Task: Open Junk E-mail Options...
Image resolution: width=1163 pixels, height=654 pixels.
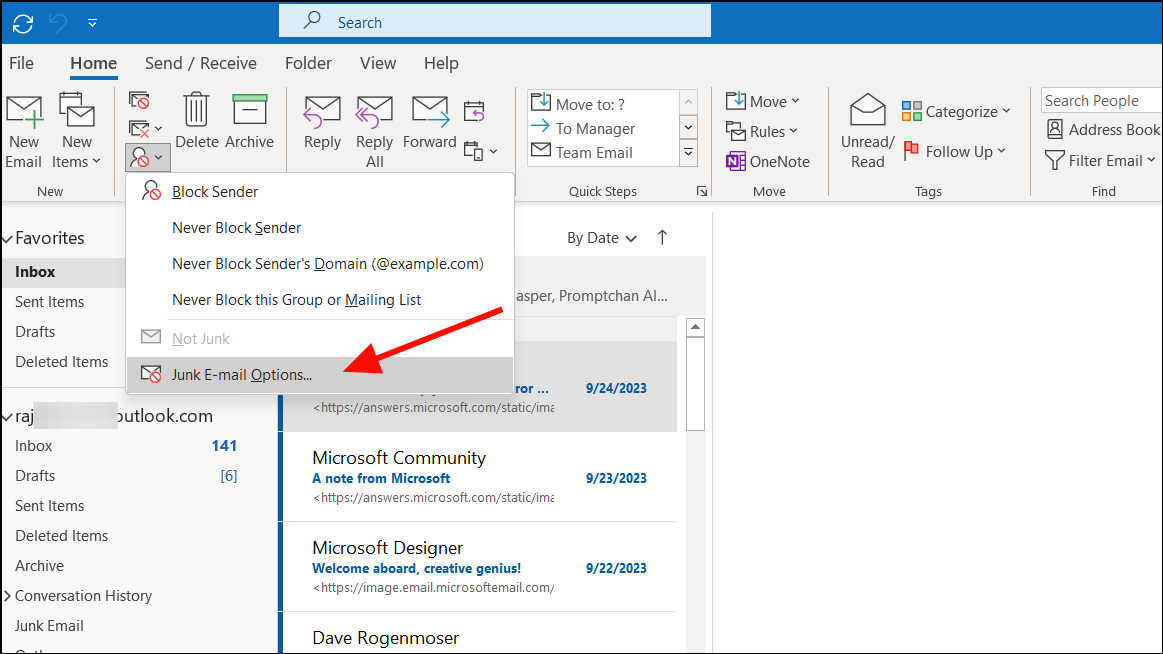Action: (x=320, y=374)
